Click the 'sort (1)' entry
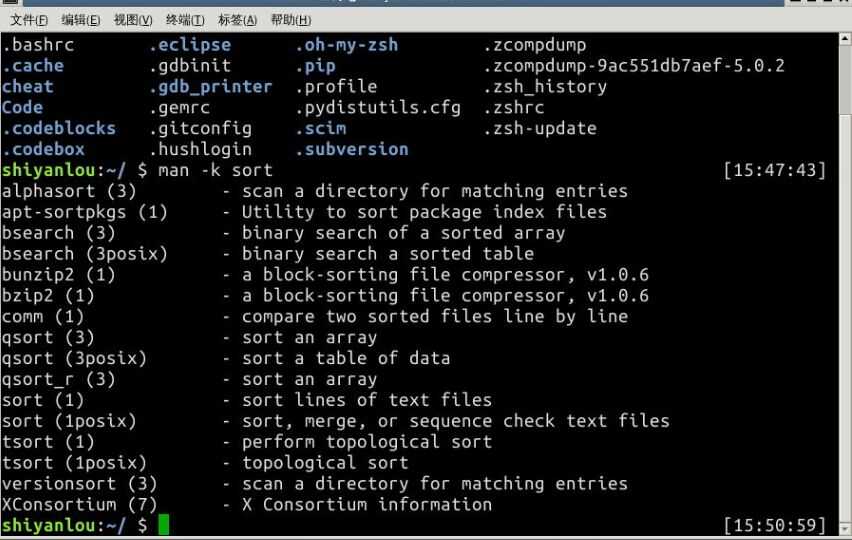Screen dimensions: 852x540 43,400
